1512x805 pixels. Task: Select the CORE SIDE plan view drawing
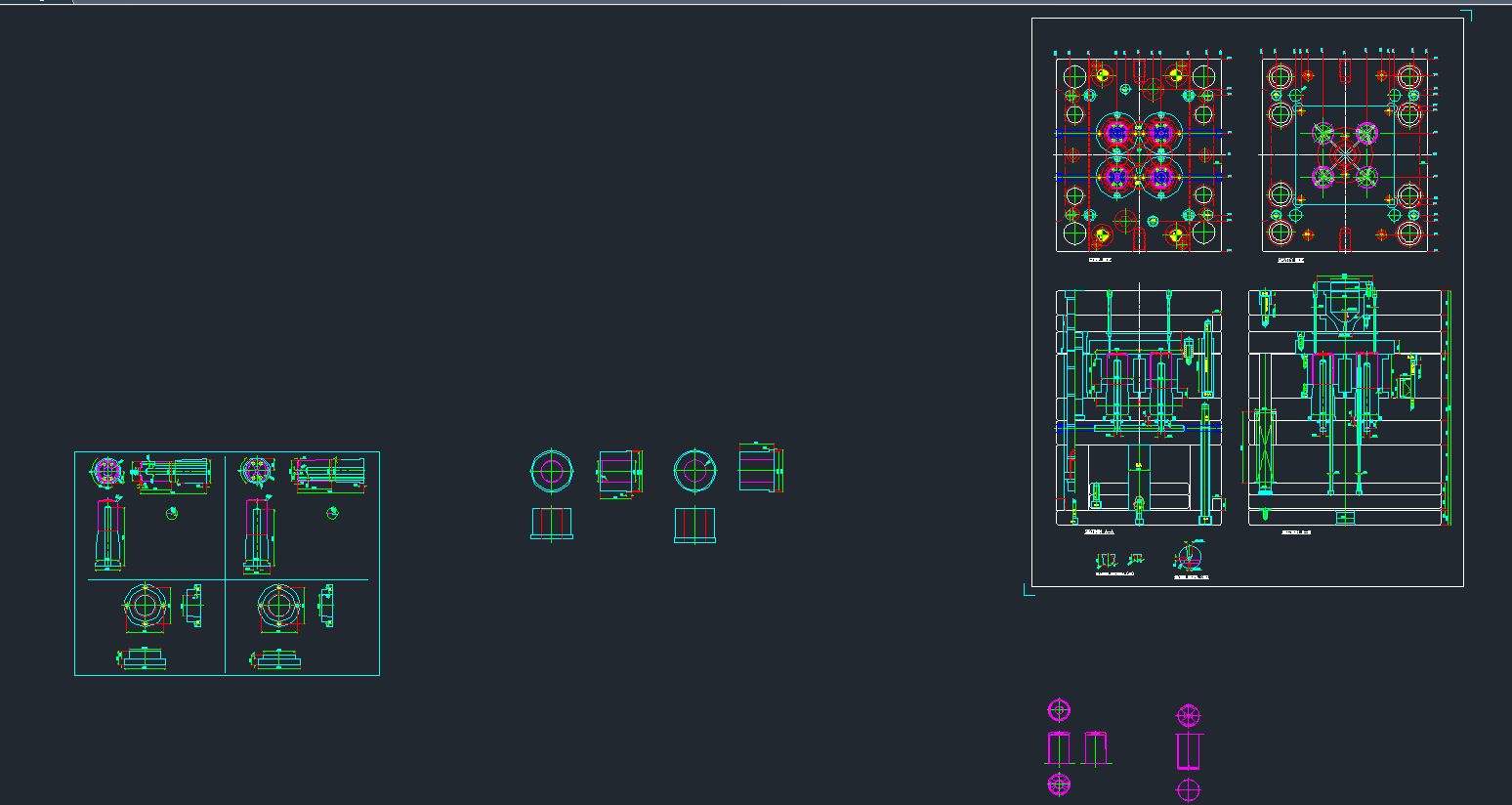point(1139,154)
